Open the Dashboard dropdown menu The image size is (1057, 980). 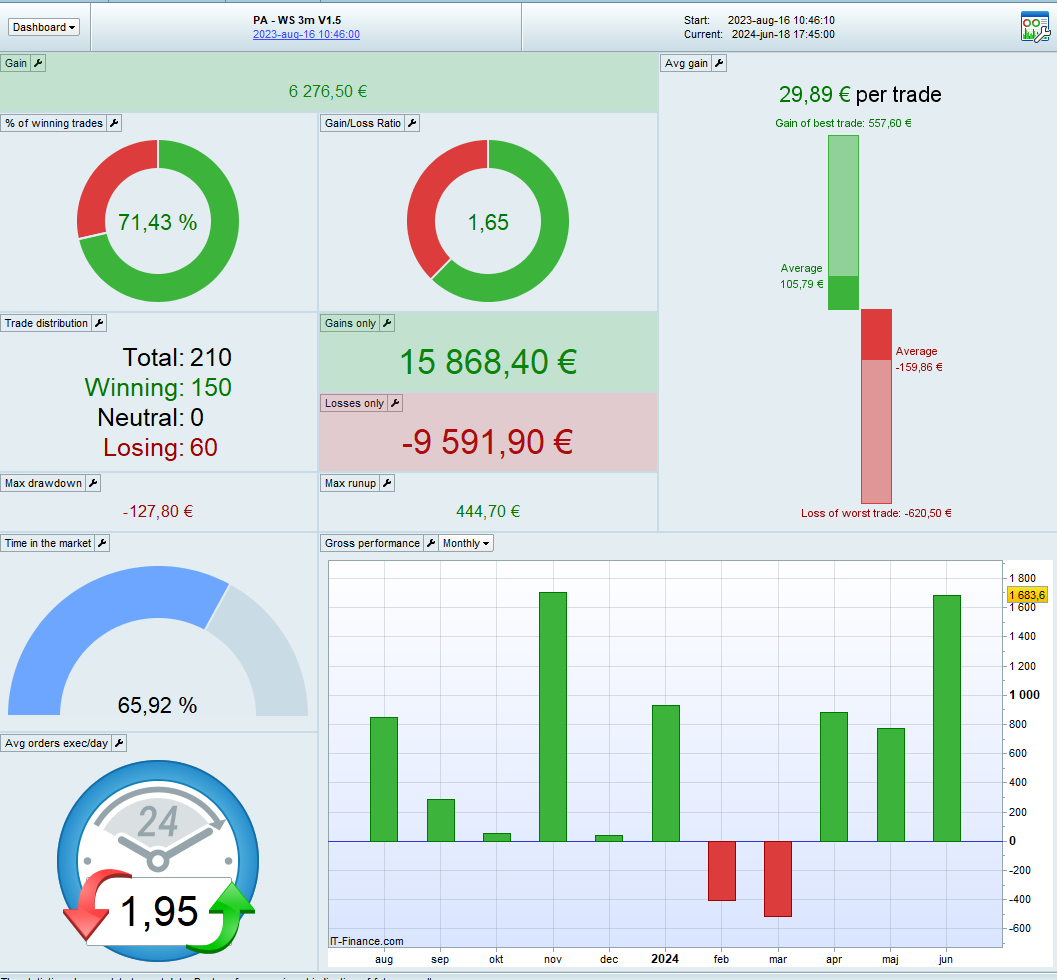44,27
